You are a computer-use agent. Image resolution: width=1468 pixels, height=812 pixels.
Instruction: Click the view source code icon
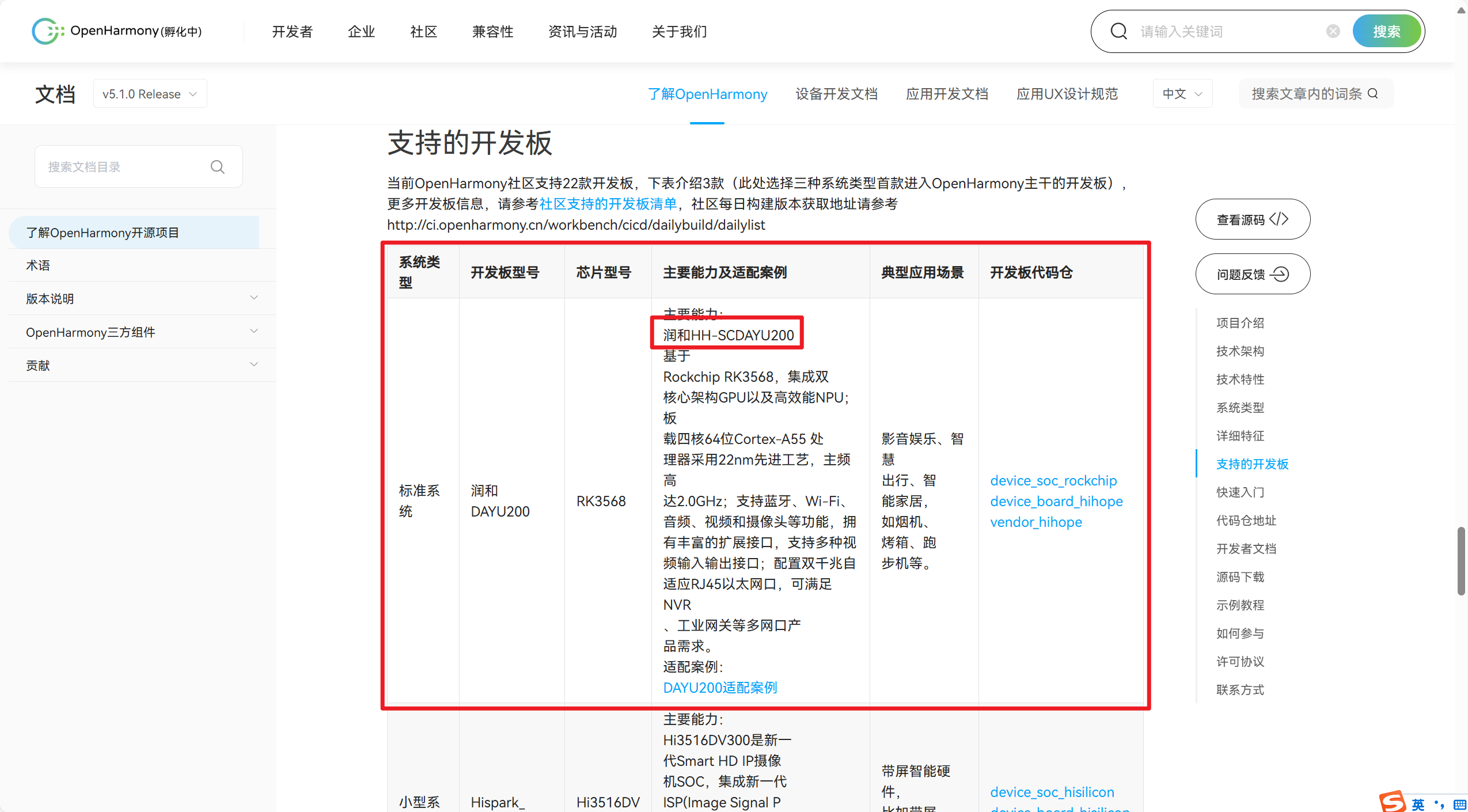1279,219
